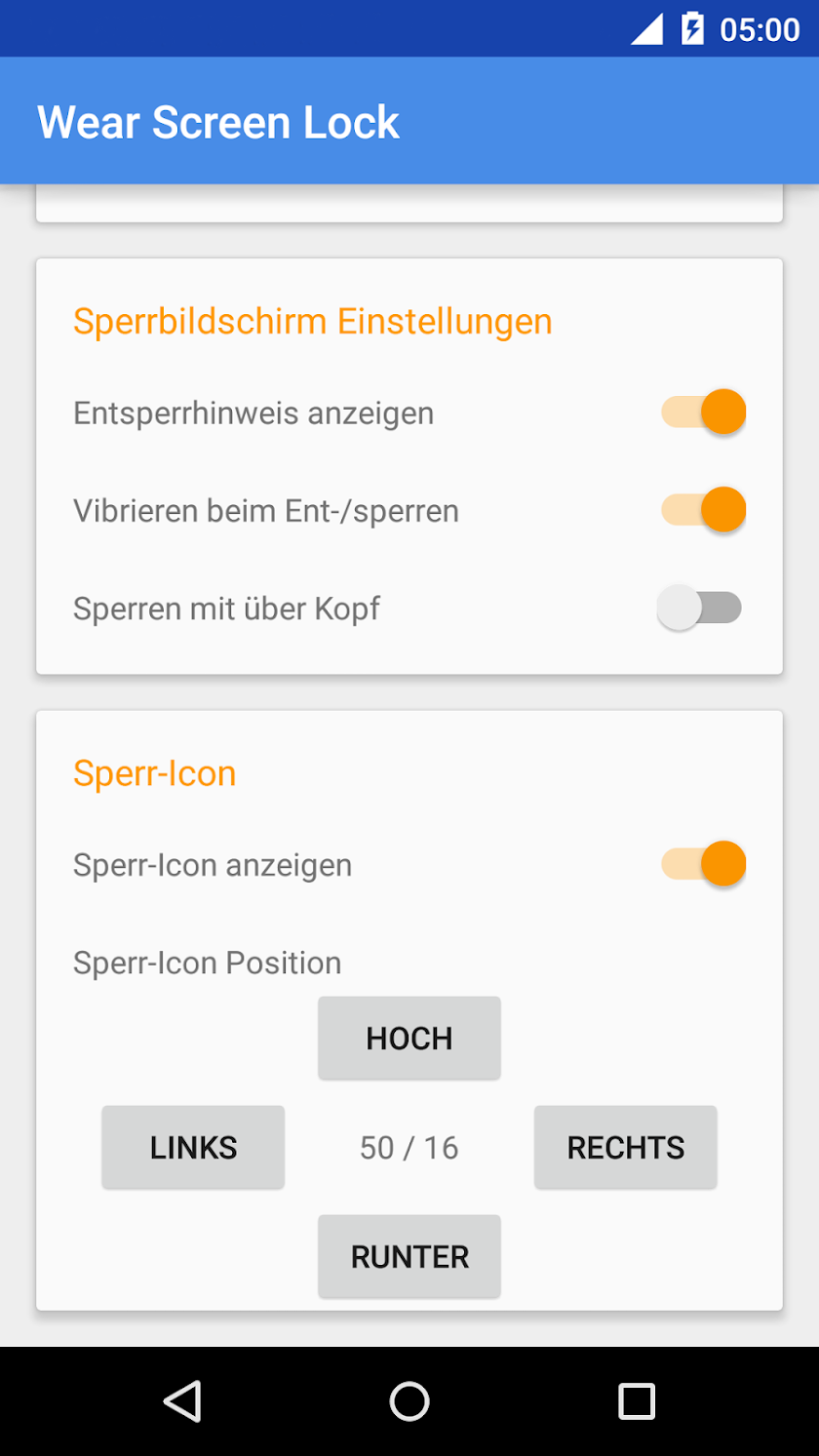This screenshot has height=1456, width=819.
Task: Turn off Vibrieren beim Ent-/sperren switch
Action: 703,509
